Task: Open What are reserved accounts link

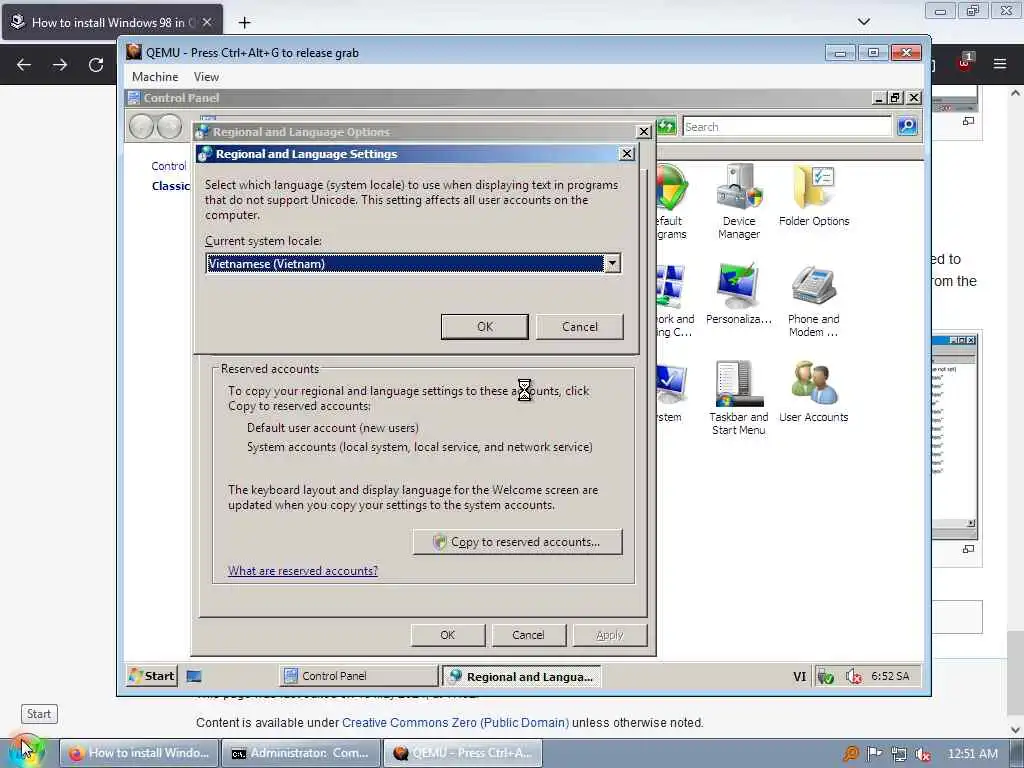Action: 303,571
